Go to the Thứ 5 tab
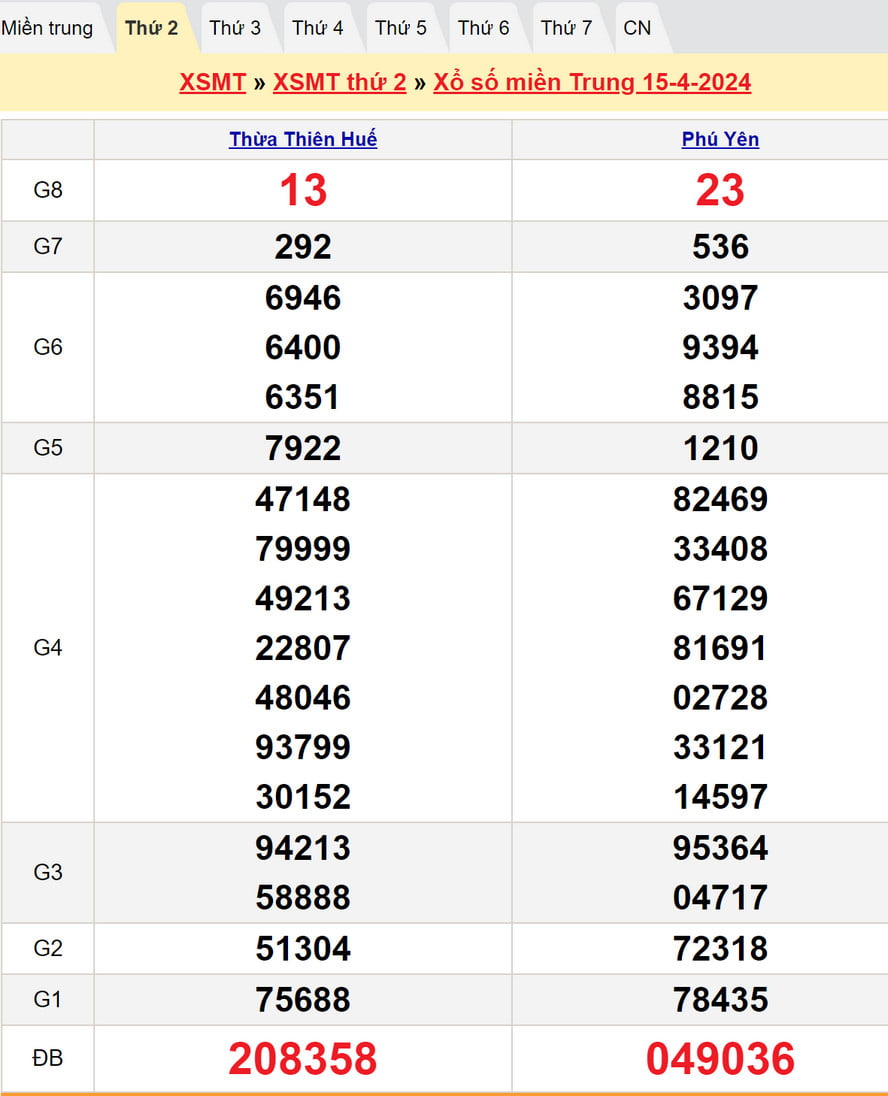Screen dimensions: 888x1096 (401, 28)
